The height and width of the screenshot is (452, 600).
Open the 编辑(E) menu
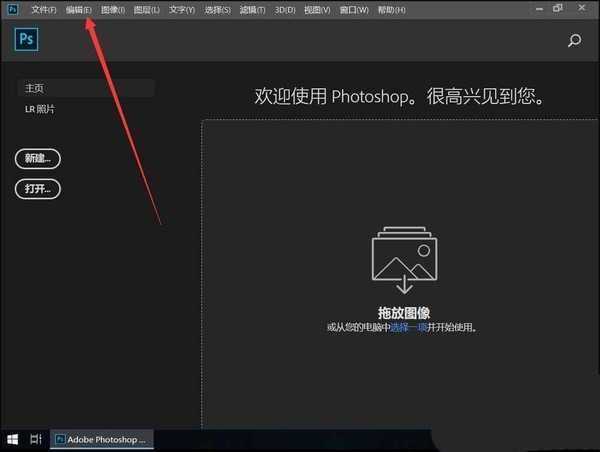(78, 10)
